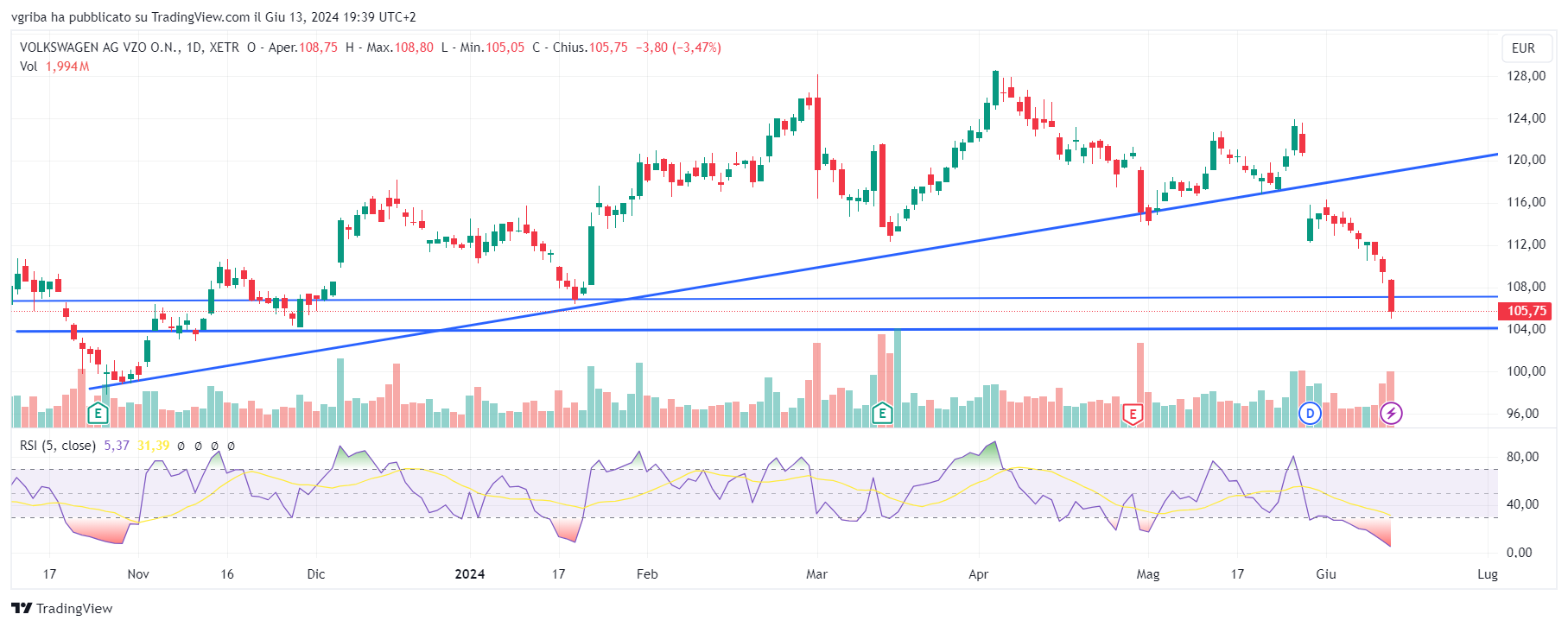Select the ascending blue trend line
This screenshot has height=627, width=1568.
(793, 272)
